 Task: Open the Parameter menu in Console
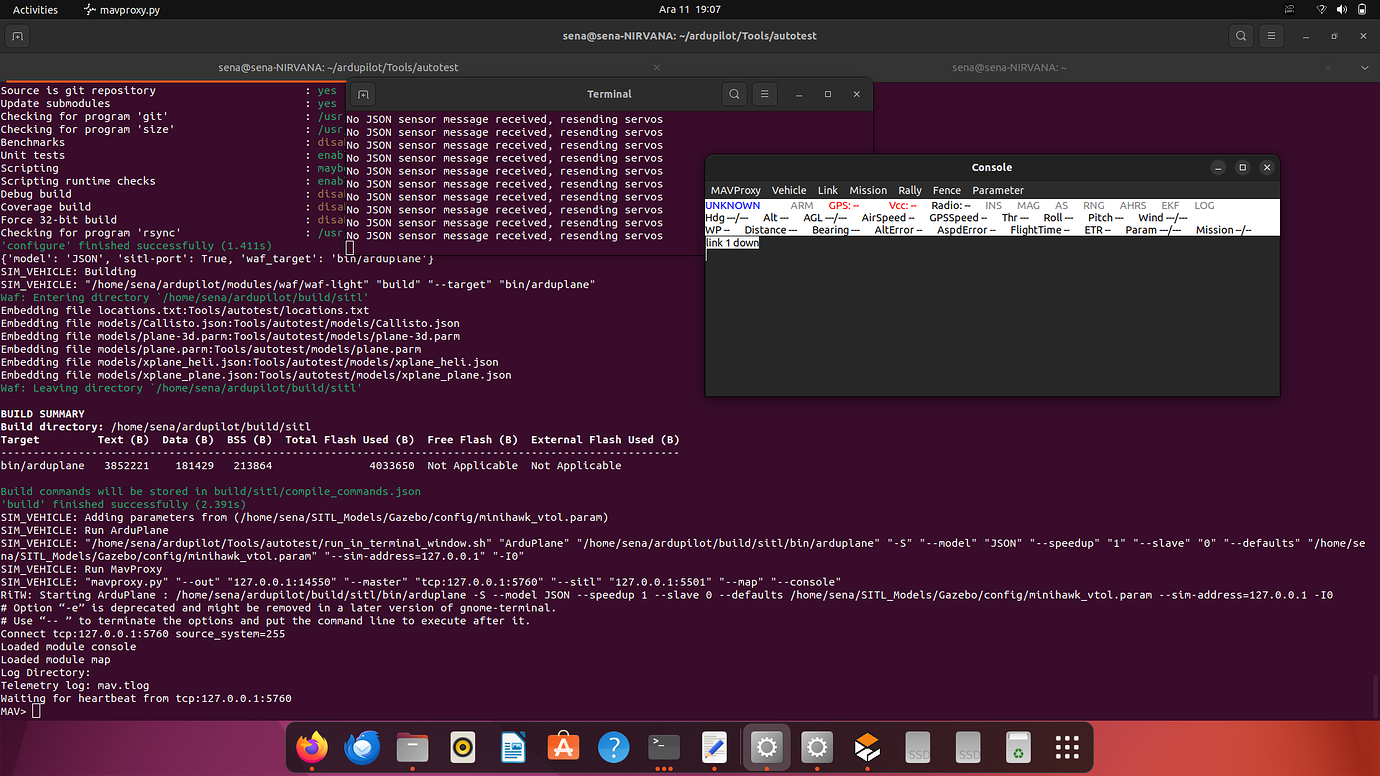coord(997,190)
